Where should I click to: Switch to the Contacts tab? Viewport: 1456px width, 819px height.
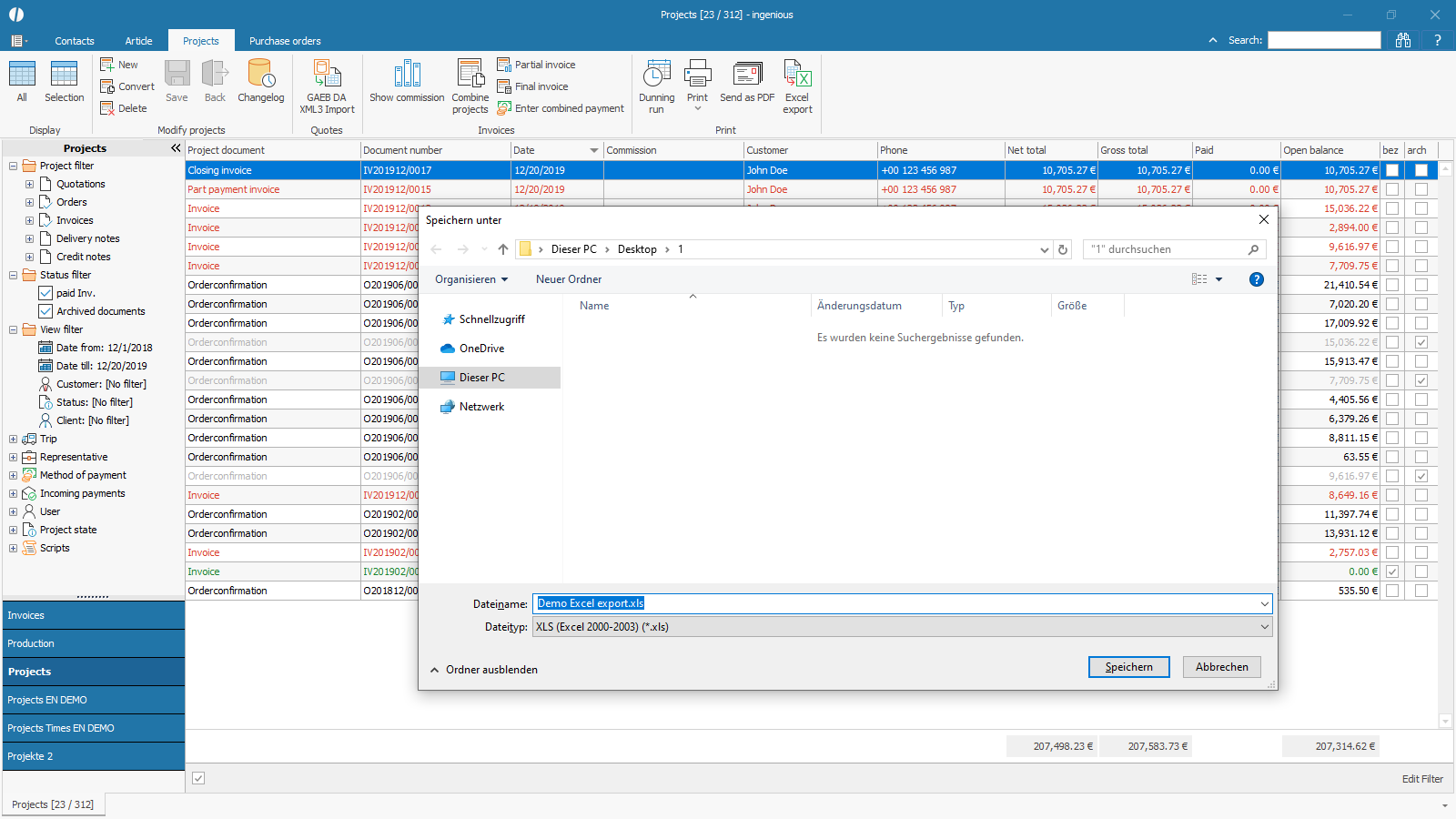pos(75,41)
